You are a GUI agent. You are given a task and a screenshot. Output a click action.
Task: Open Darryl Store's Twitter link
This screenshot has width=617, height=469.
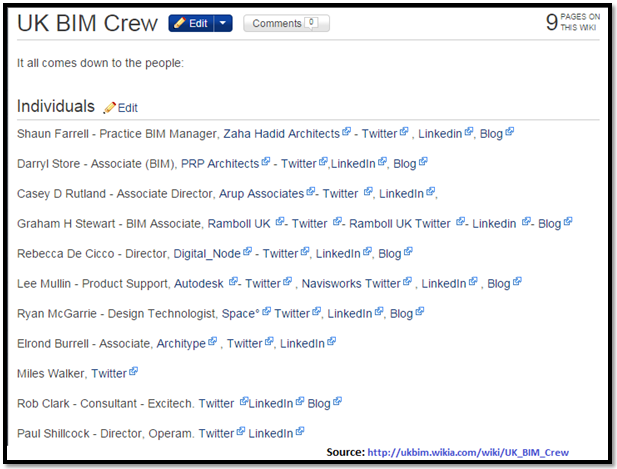pos(299,164)
